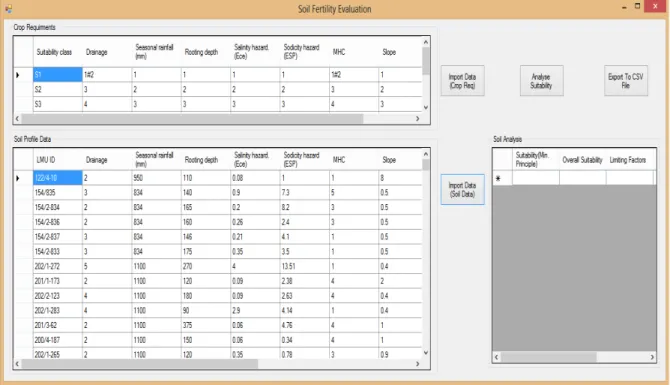Click the Rooting depth header in Soil Profile Data
Screen dimensions: 670x385
tap(206, 160)
